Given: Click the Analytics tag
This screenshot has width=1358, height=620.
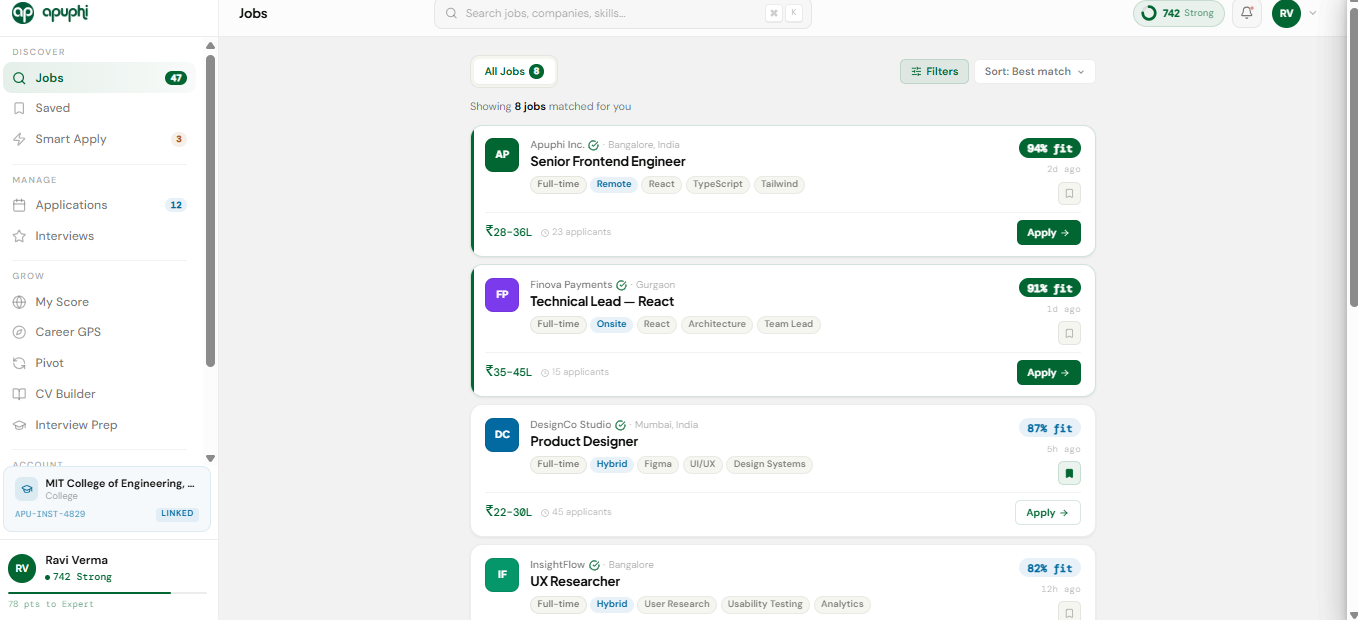Looking at the screenshot, I should point(842,604).
